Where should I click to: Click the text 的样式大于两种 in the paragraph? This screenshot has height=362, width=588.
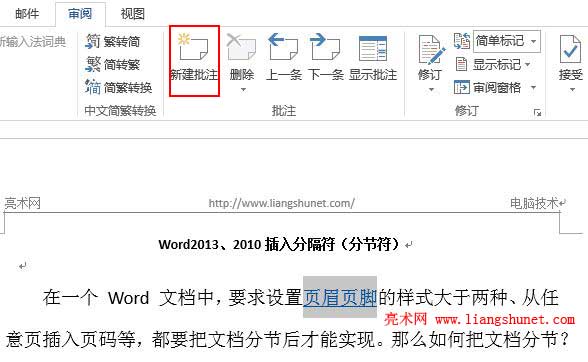pos(443,298)
